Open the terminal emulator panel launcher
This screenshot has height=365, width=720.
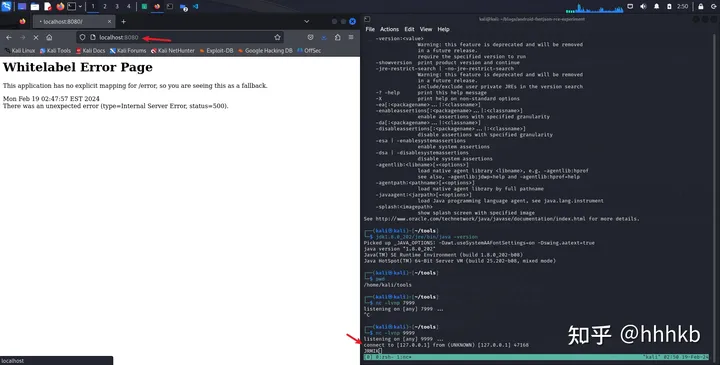point(72,6)
